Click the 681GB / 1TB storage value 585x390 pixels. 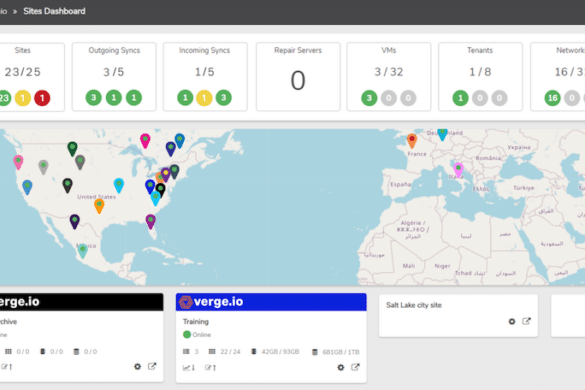(x=341, y=352)
